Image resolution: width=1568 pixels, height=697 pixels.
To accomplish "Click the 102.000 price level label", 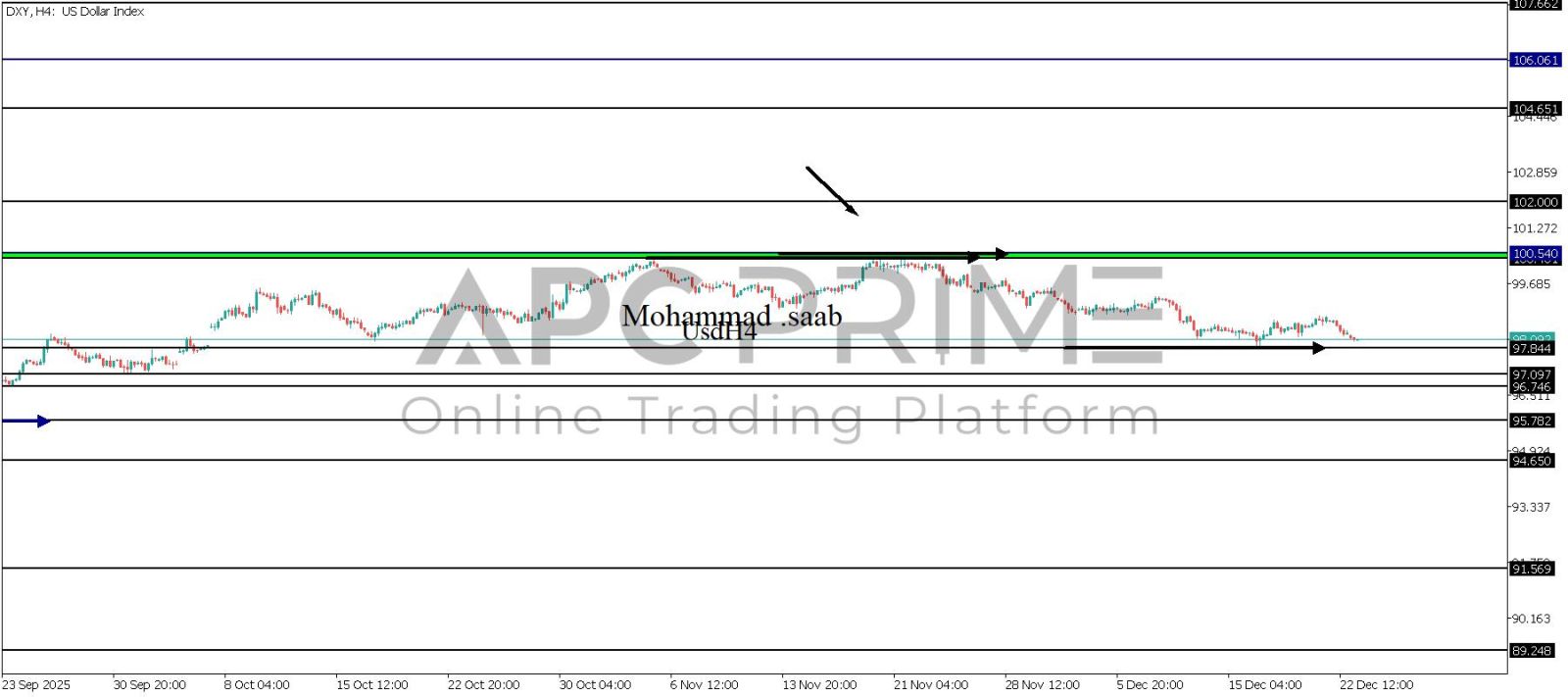I will (x=1535, y=202).
